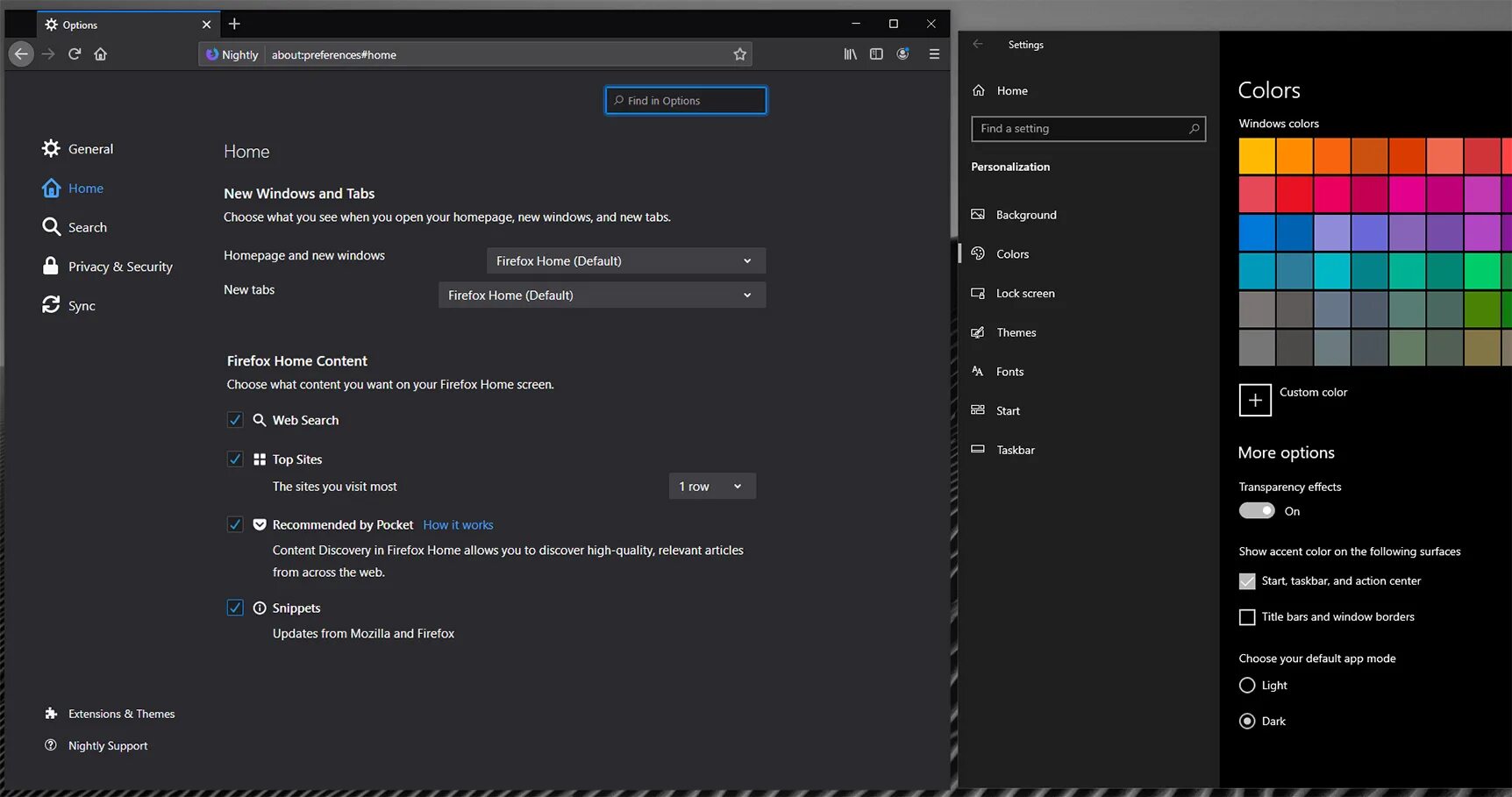
Task: Open the Lock screen label in Settings
Action: [1025, 293]
